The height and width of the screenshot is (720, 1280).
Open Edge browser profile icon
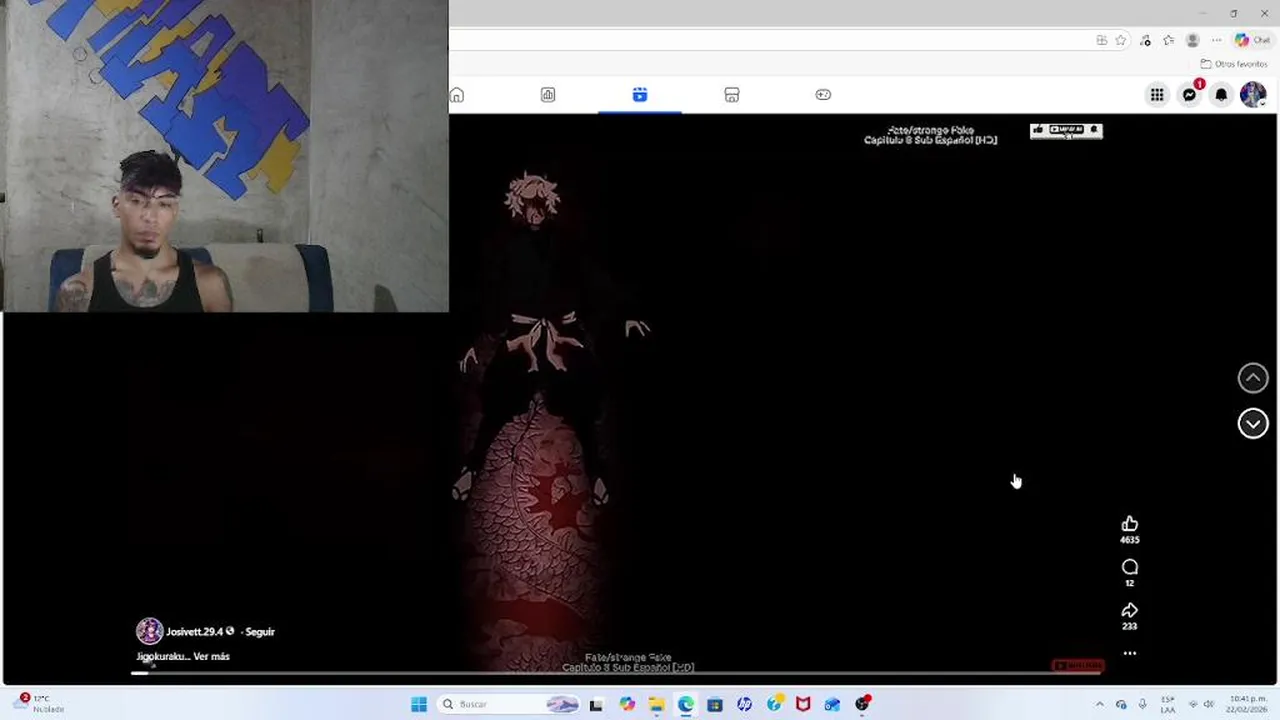(x=1192, y=40)
